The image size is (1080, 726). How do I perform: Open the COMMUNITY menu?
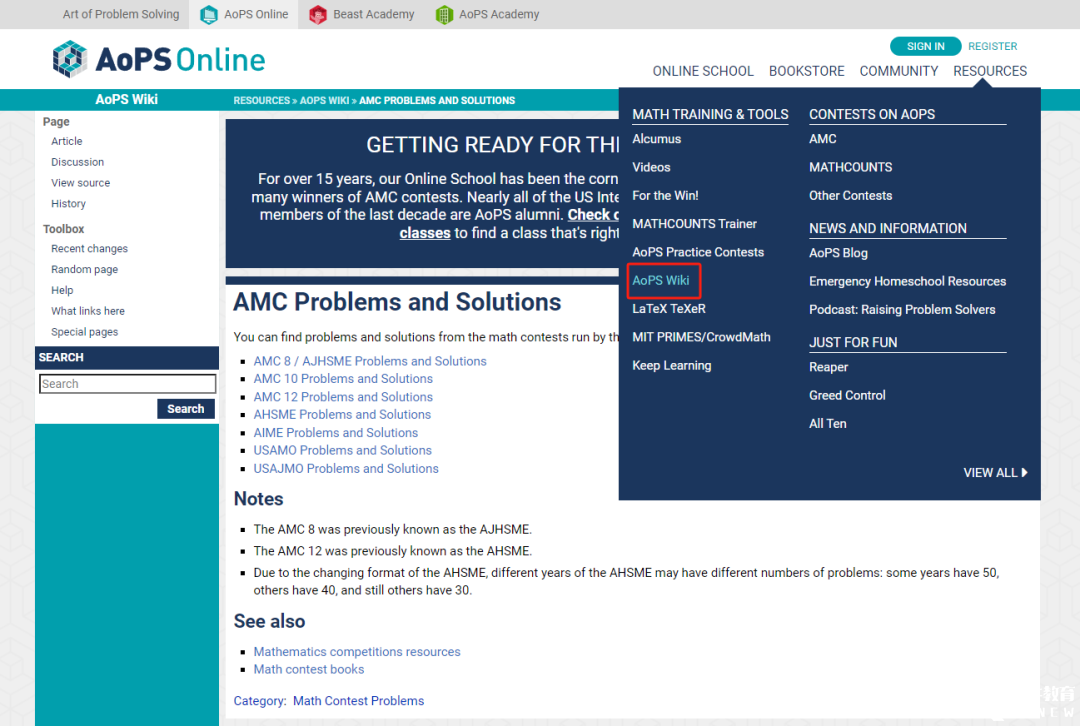(x=898, y=71)
